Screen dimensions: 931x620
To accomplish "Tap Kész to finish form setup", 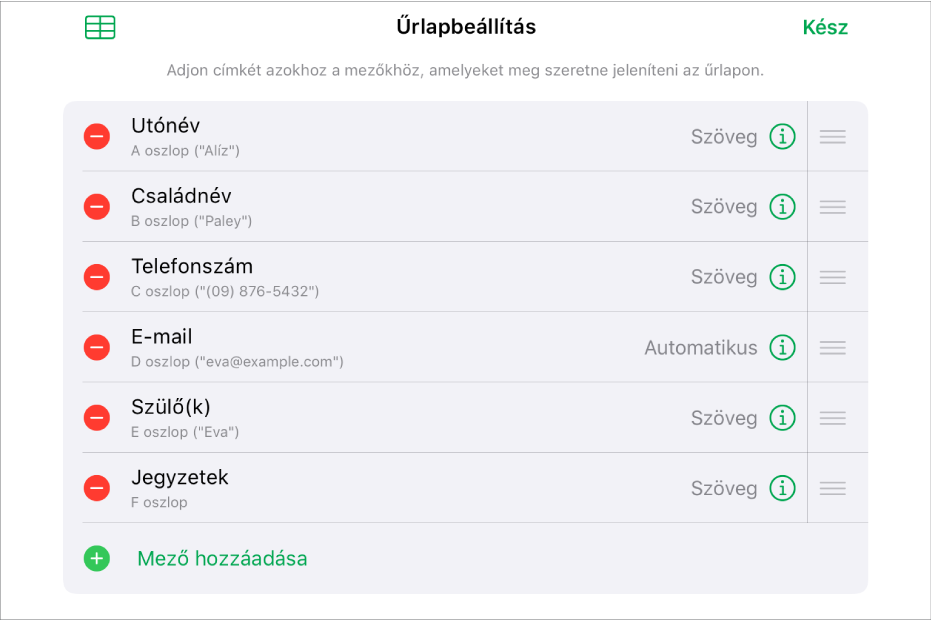I will 824,27.
